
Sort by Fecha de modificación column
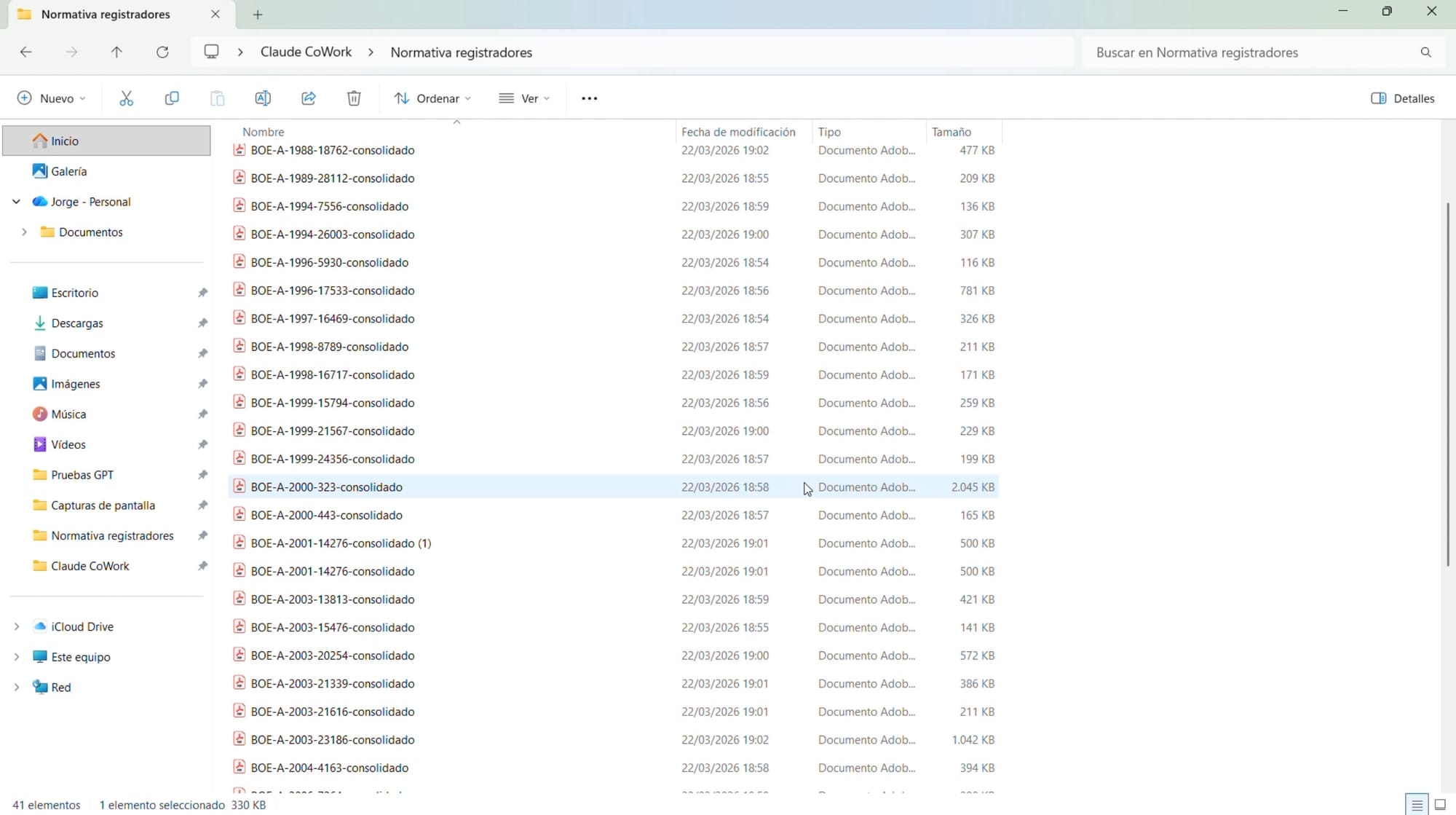737,132
